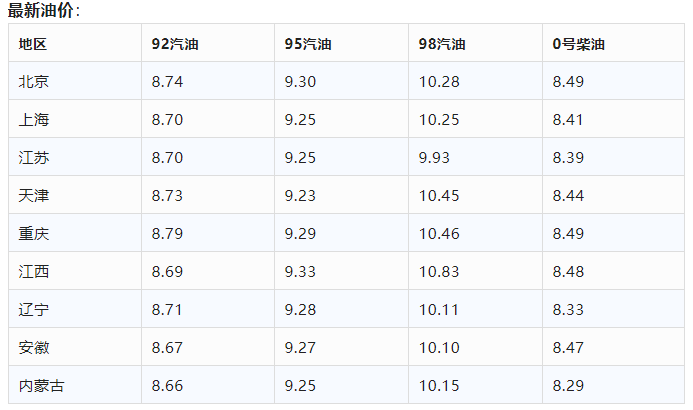Click the 内蒙古 region cell
The height and width of the screenshot is (410, 693).
pyautogui.click(x=41, y=386)
